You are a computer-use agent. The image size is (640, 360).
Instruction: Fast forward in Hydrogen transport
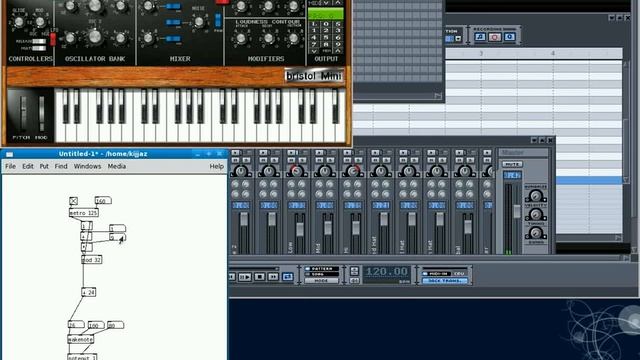[x=273, y=277]
